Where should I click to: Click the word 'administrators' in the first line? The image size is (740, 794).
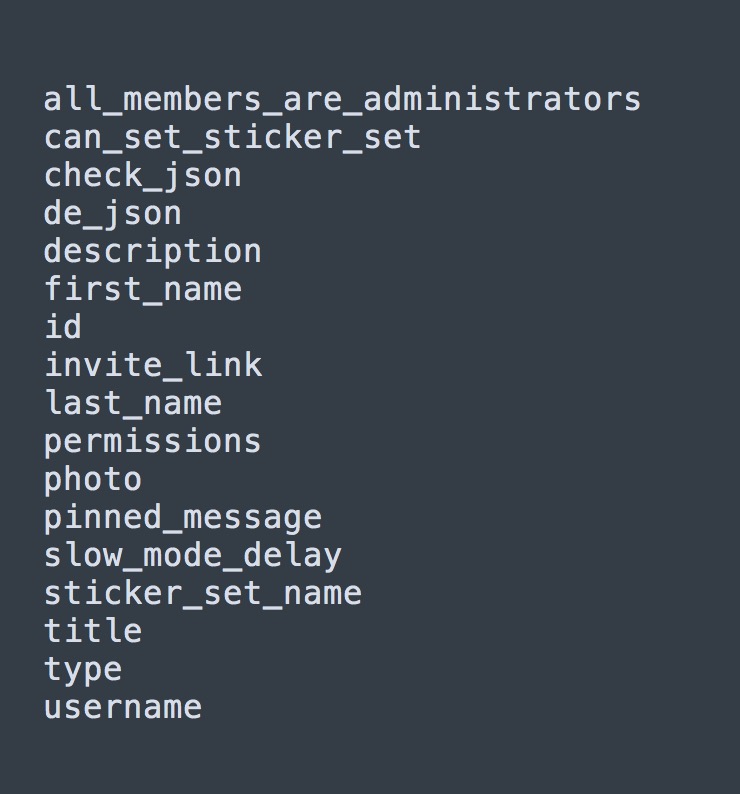[502, 100]
